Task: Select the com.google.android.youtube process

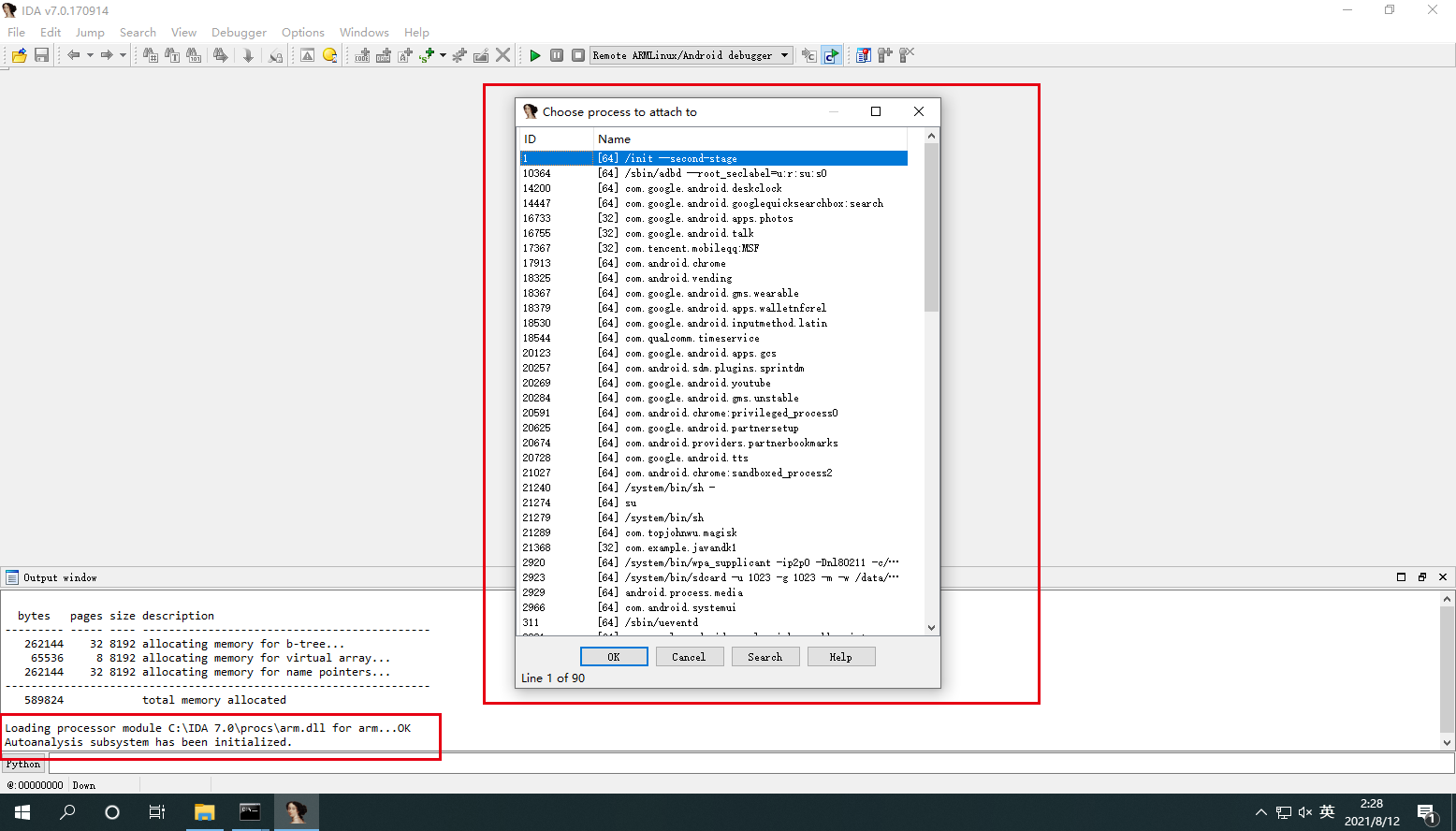Action: click(714, 383)
